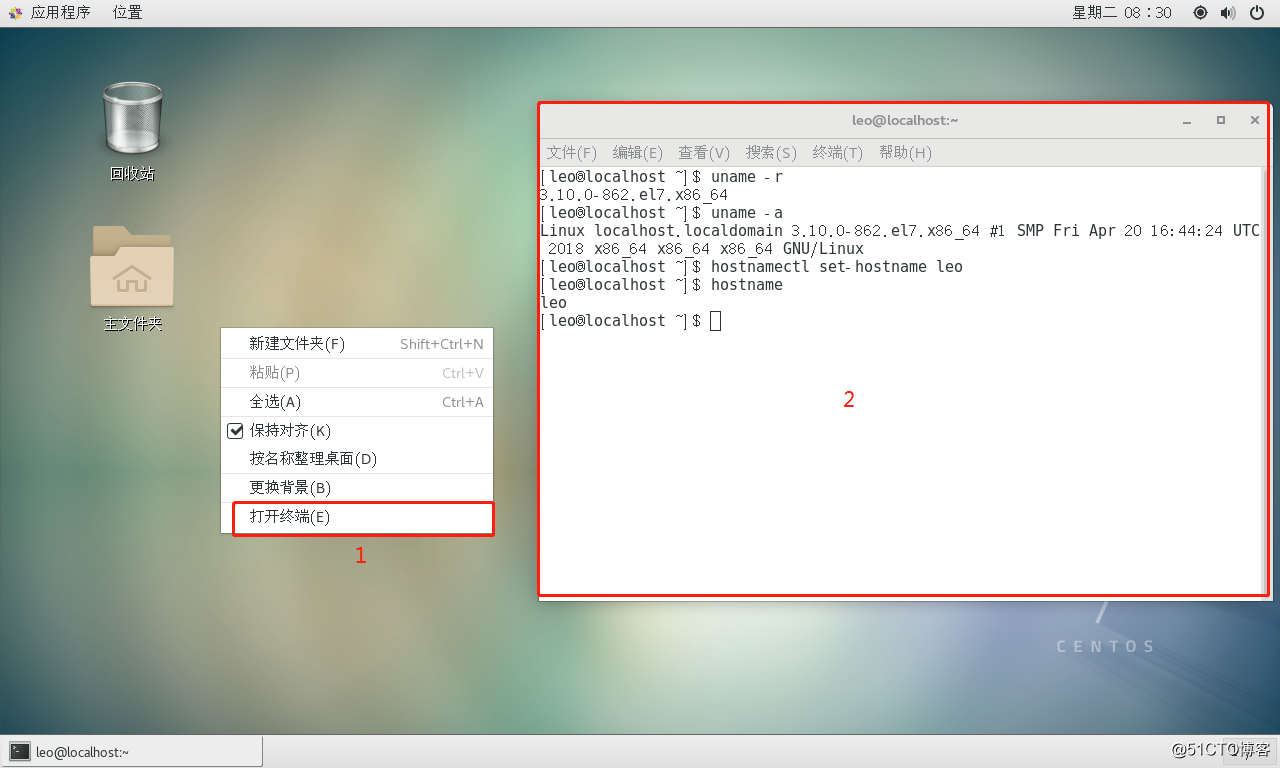Image resolution: width=1280 pixels, height=768 pixels.
Task: Open the 文件(F) menu in terminal
Action: (x=570, y=153)
